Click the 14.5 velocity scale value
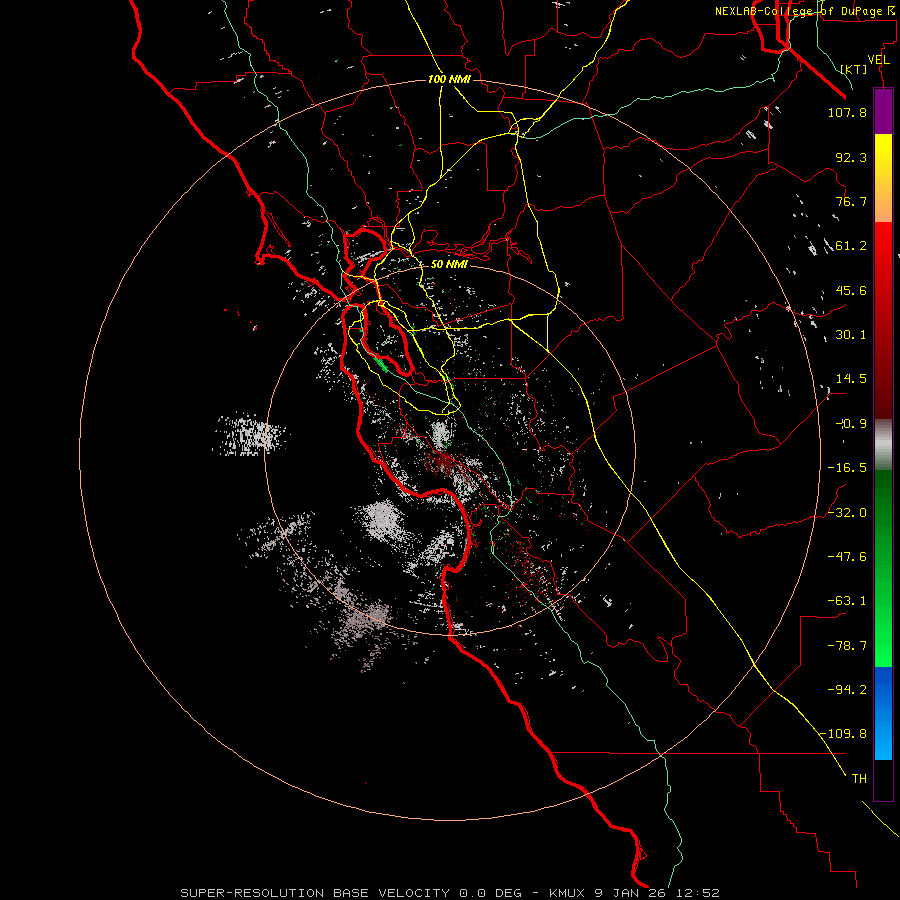 (x=851, y=379)
